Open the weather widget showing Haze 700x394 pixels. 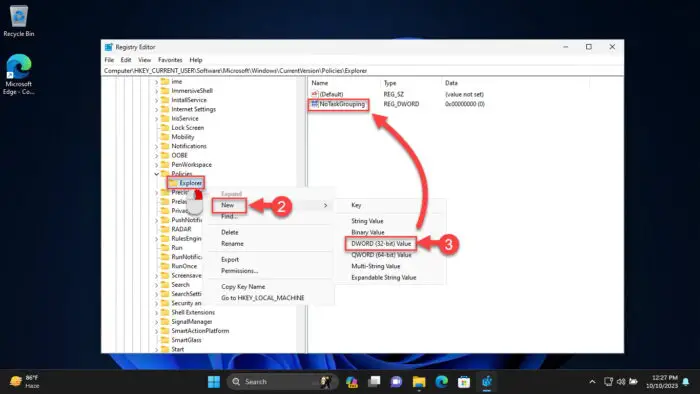tap(25, 382)
